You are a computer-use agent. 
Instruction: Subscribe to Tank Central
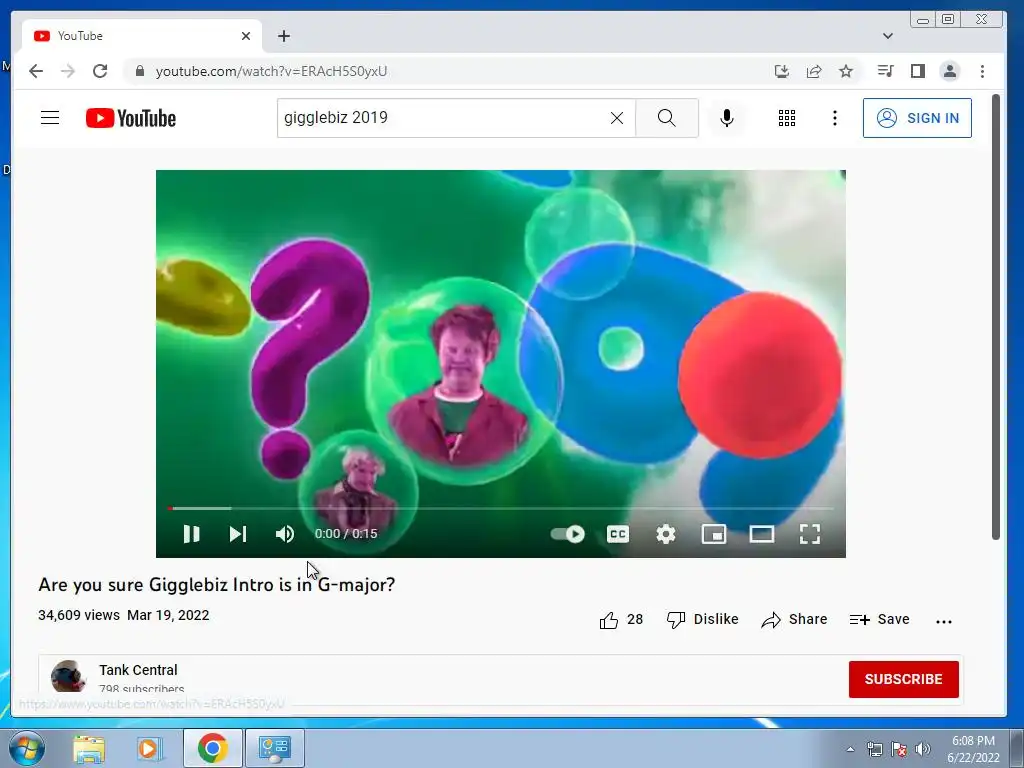[903, 679]
